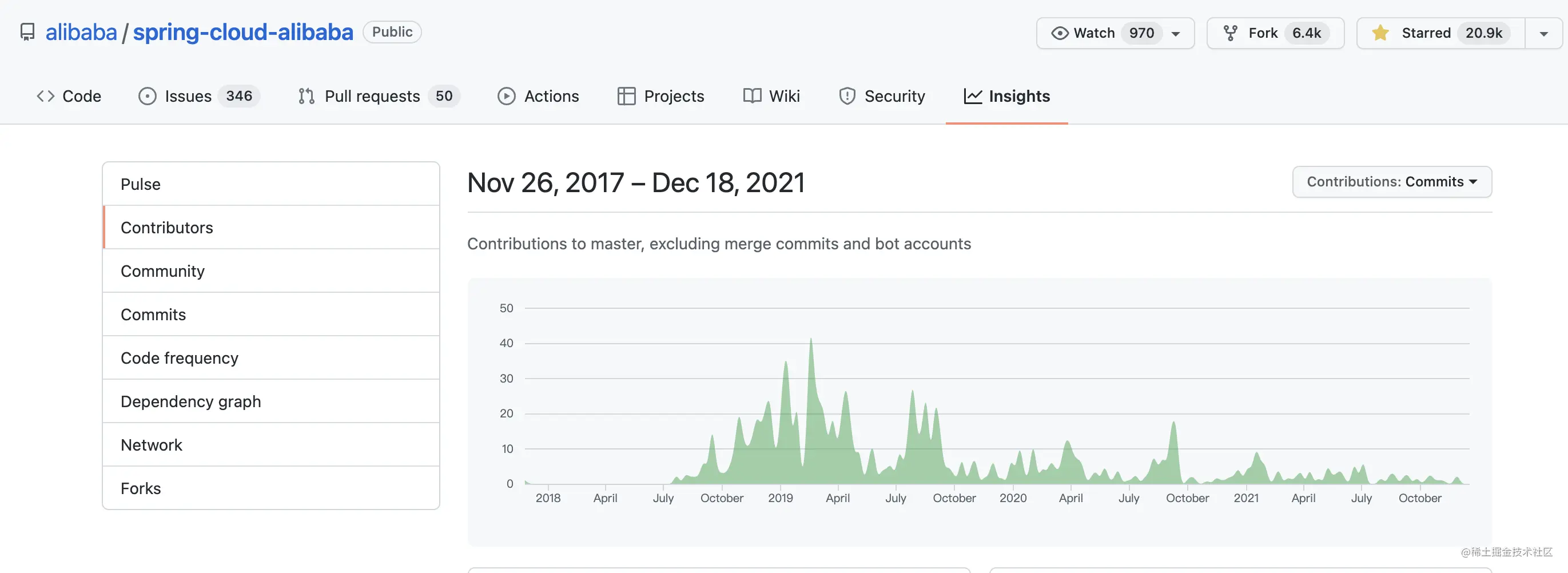Click the Insights graph icon
1568x573 pixels.
coord(973,96)
